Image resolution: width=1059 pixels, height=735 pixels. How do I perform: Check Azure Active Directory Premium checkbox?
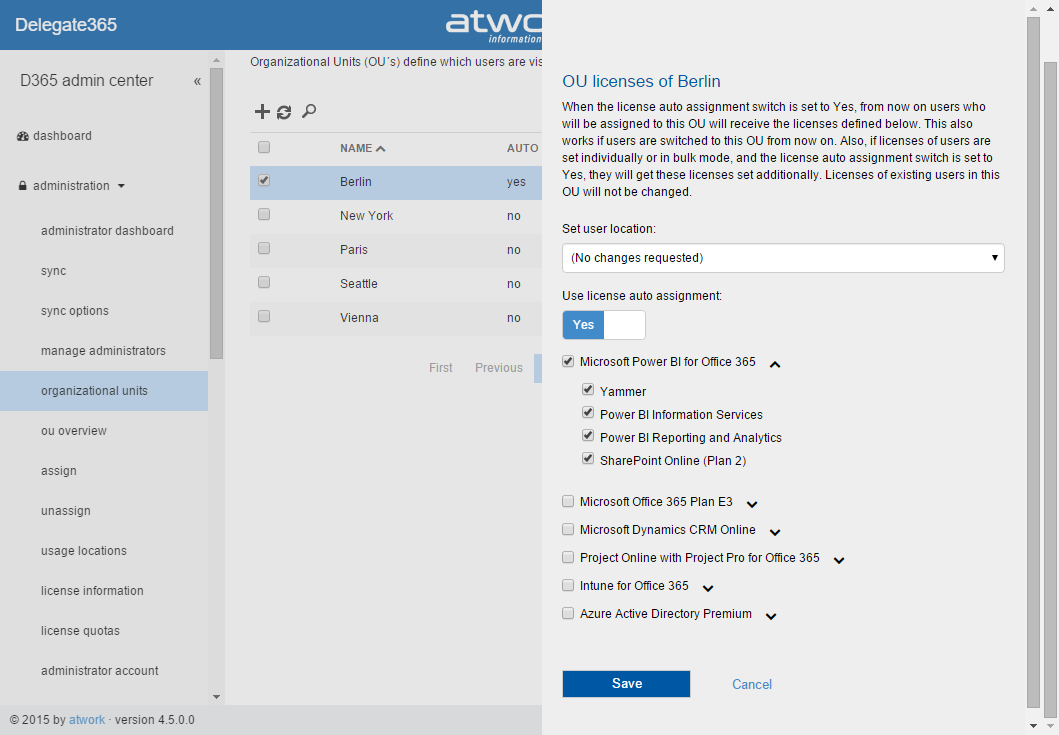pos(568,613)
